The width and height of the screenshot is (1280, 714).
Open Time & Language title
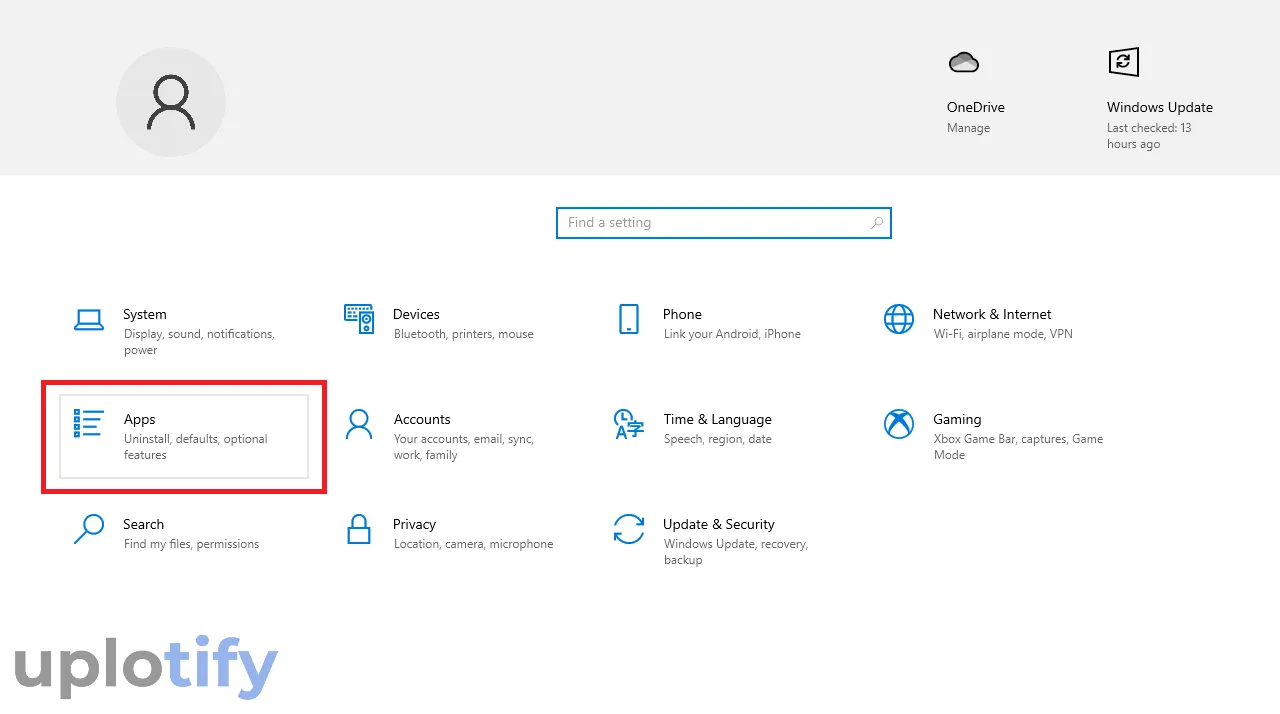point(717,419)
